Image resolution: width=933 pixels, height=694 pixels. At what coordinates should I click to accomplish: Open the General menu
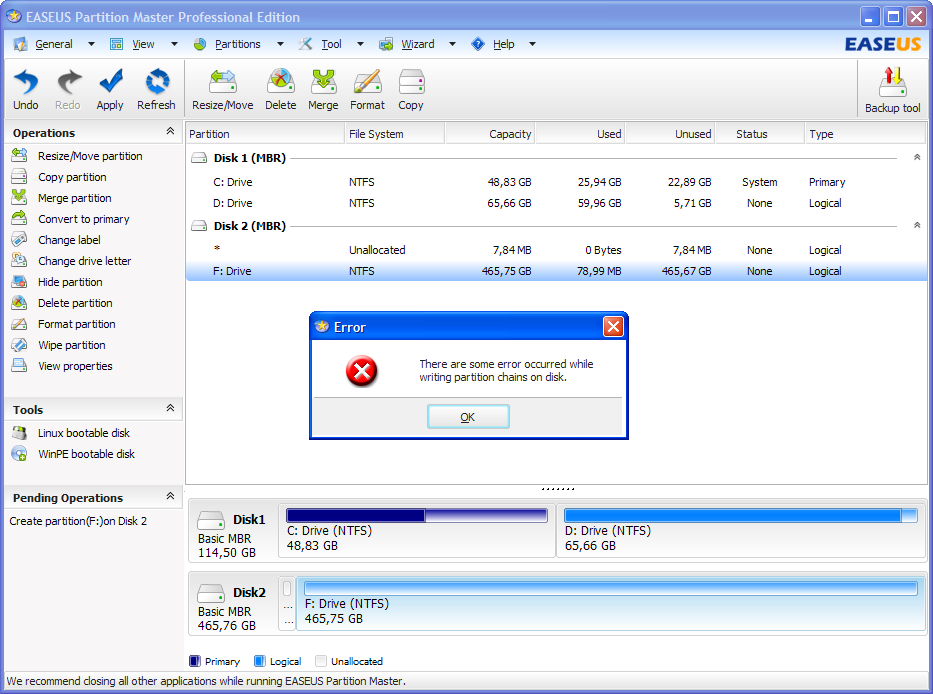54,44
